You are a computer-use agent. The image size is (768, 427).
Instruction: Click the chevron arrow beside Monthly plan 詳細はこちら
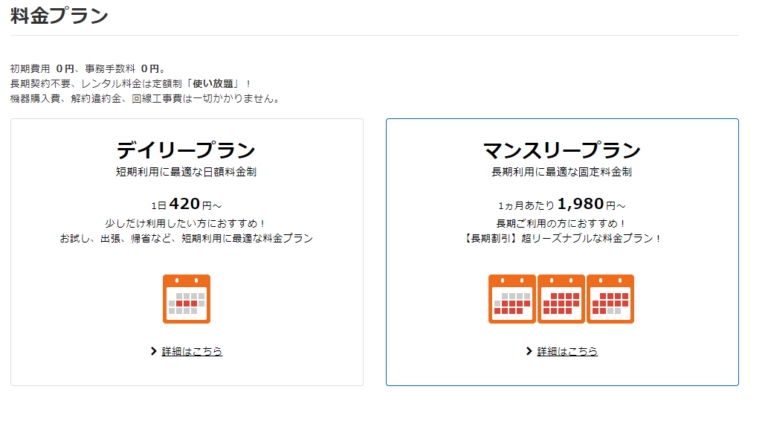point(529,351)
